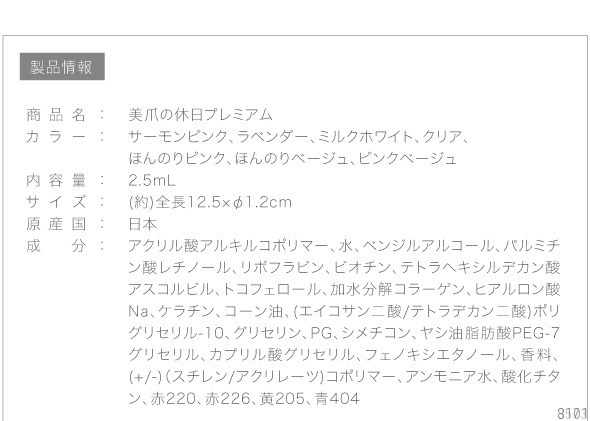
Task: Select the 成分 label
Action: click(x=56, y=246)
